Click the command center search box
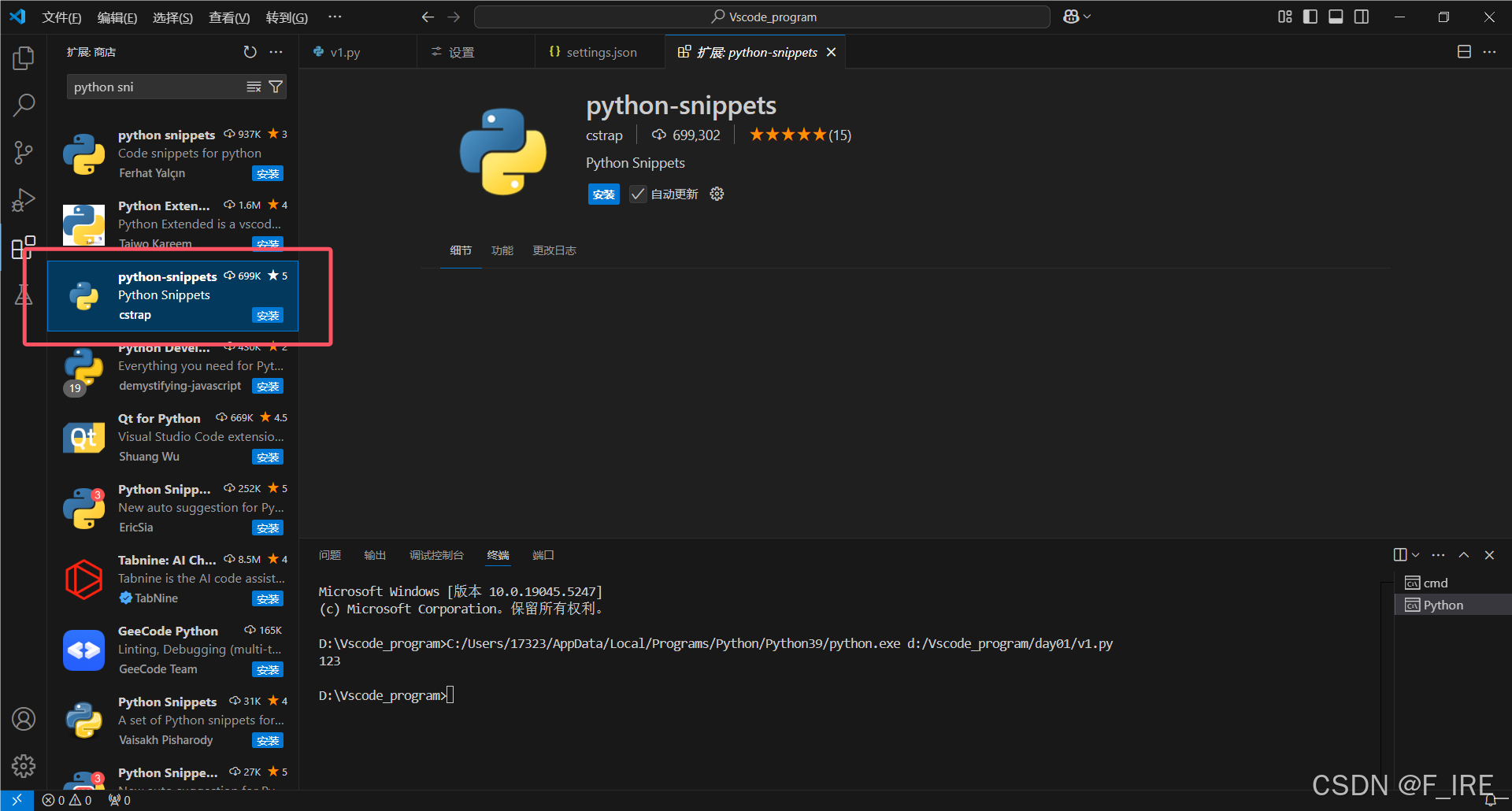 click(762, 17)
